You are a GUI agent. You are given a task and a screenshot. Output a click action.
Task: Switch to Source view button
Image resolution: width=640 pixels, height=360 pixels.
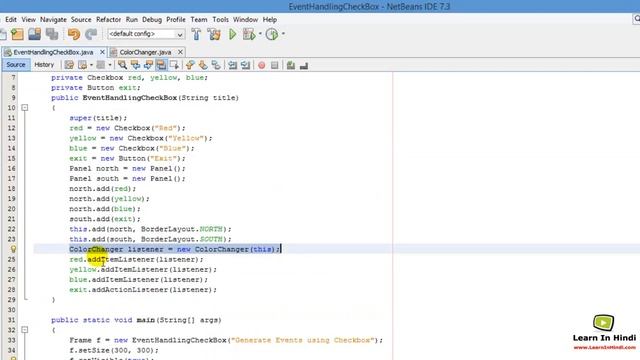pyautogui.click(x=16, y=64)
